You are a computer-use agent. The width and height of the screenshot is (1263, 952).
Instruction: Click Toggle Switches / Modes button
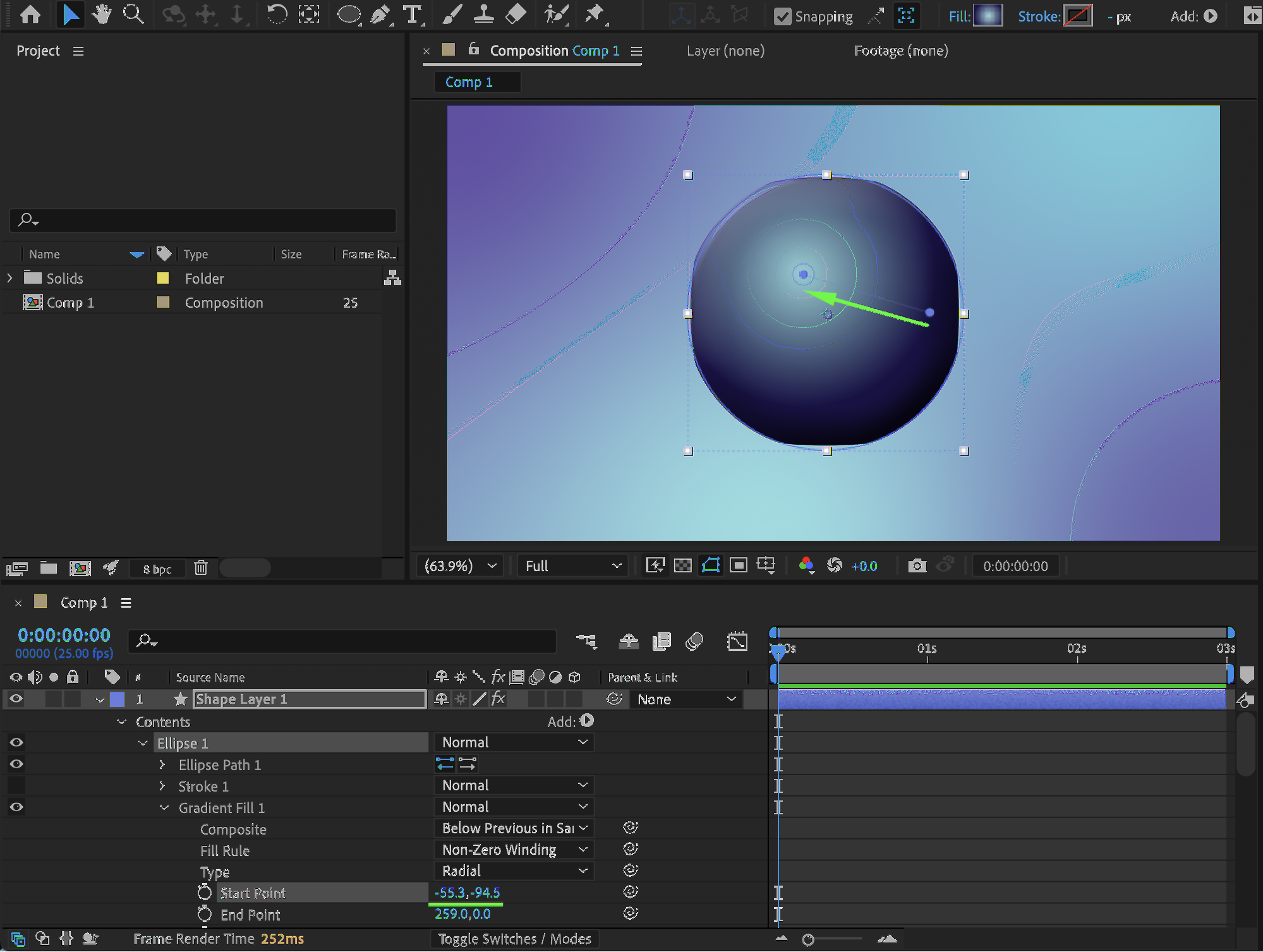[x=514, y=939]
